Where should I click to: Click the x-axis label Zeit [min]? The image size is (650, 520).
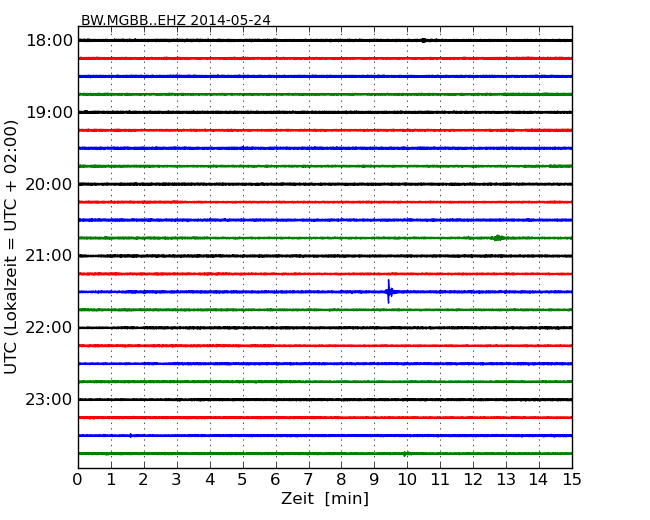coord(325,498)
